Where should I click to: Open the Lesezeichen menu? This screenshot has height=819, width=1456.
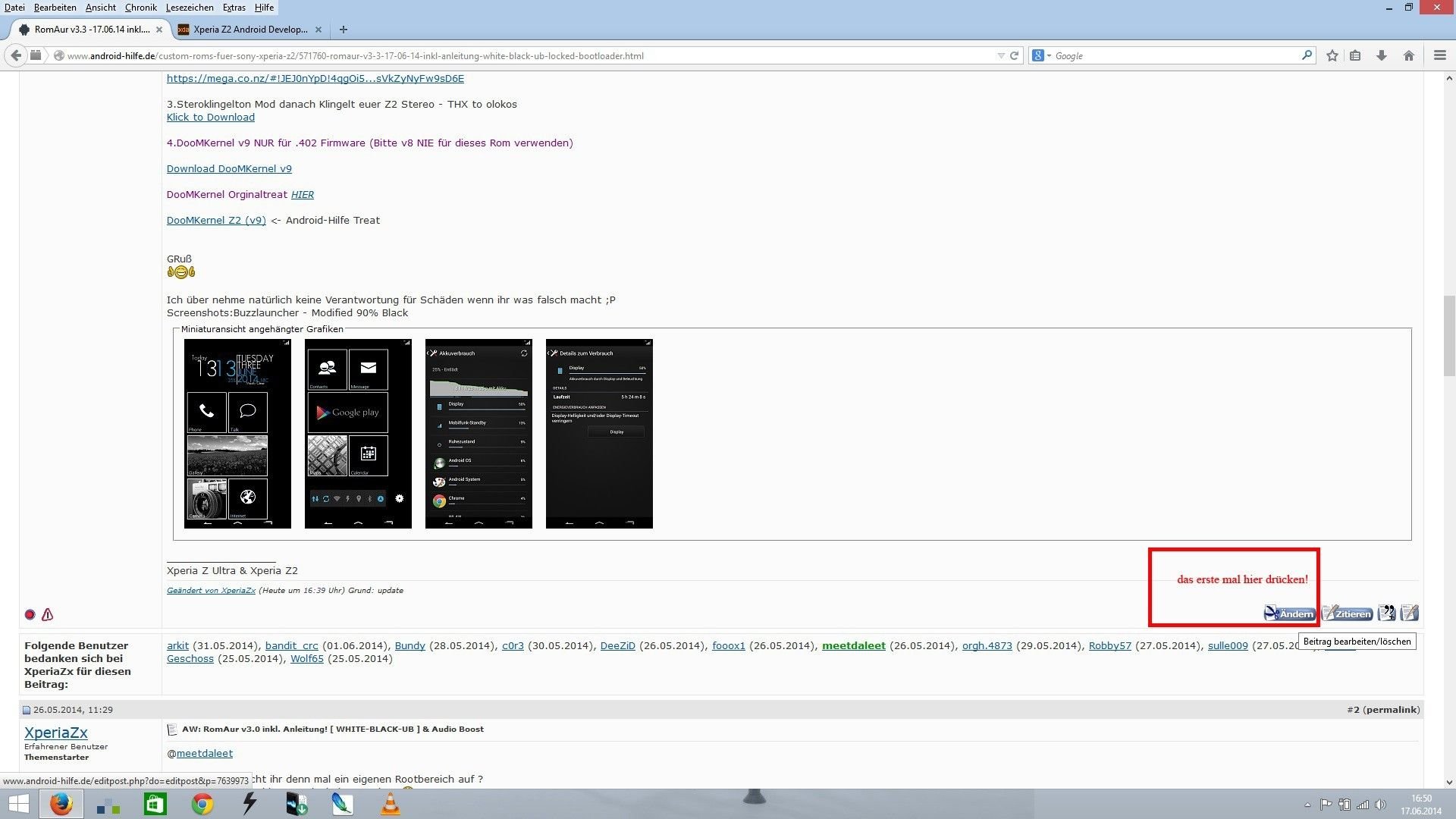tap(190, 8)
